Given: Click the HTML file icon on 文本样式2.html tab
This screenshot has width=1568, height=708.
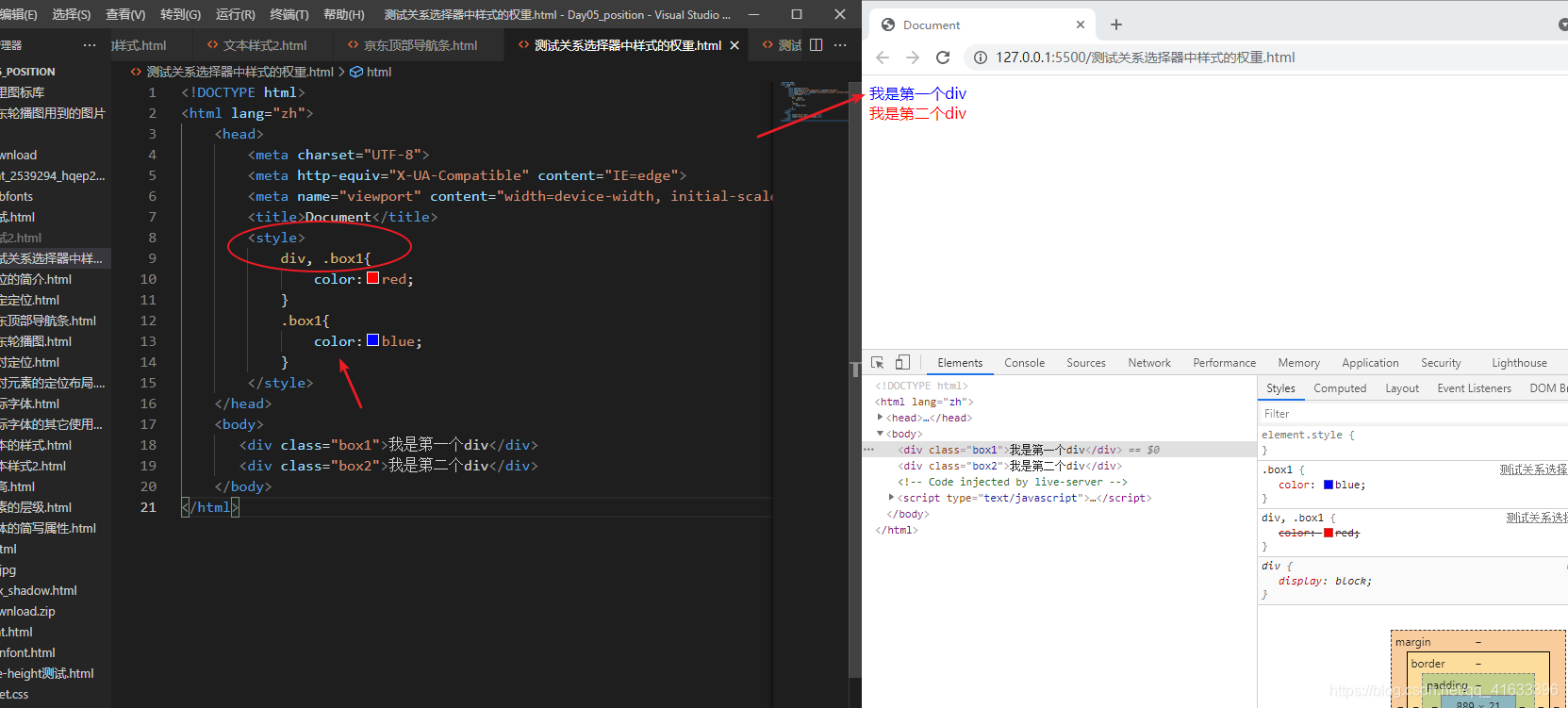Looking at the screenshot, I should pos(213,45).
